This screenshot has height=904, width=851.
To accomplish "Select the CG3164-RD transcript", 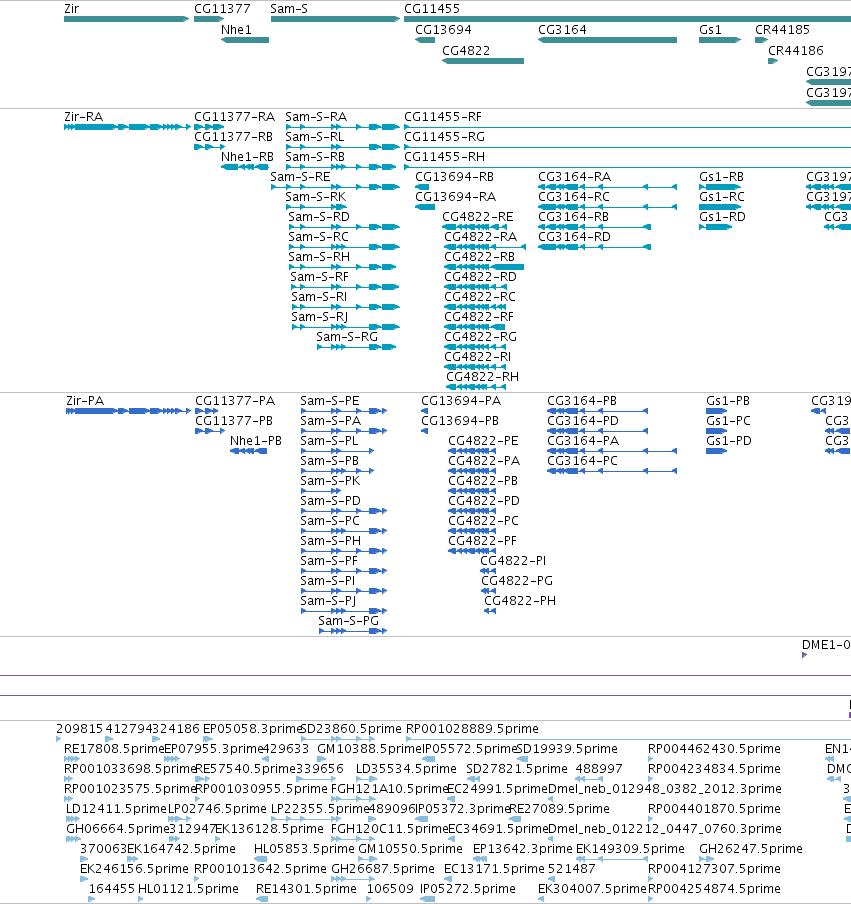I will click(x=594, y=247).
